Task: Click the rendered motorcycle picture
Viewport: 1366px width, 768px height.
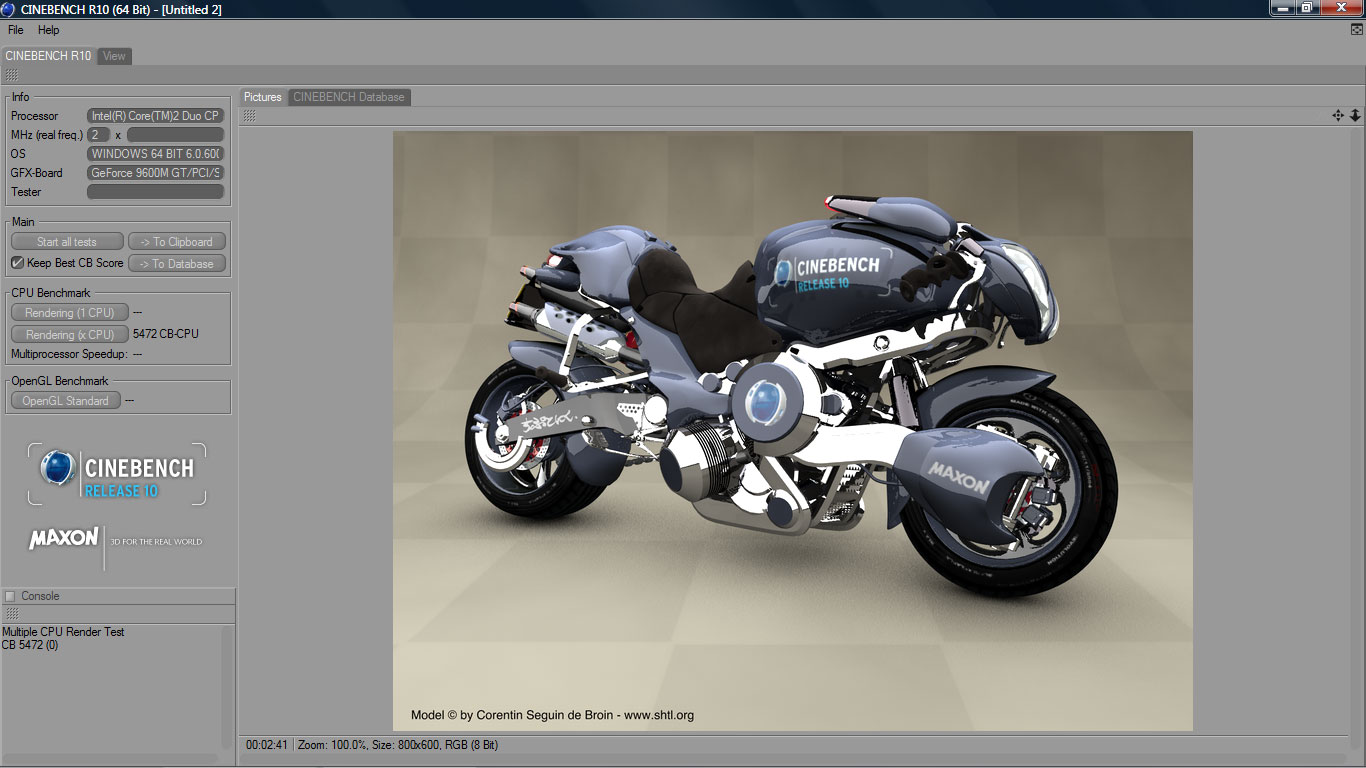Action: point(793,431)
